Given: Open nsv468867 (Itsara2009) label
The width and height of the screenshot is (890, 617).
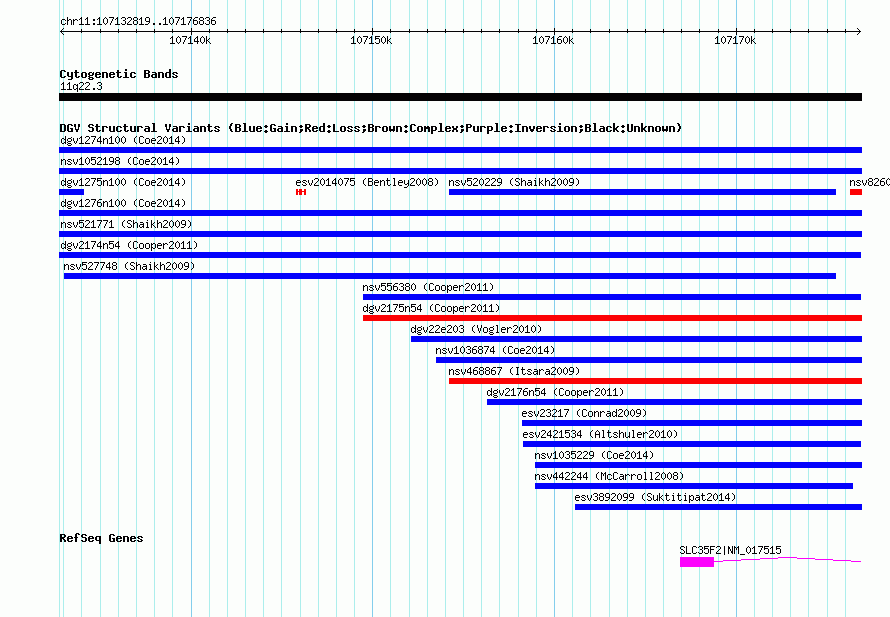Looking at the screenshot, I should pos(514,371).
